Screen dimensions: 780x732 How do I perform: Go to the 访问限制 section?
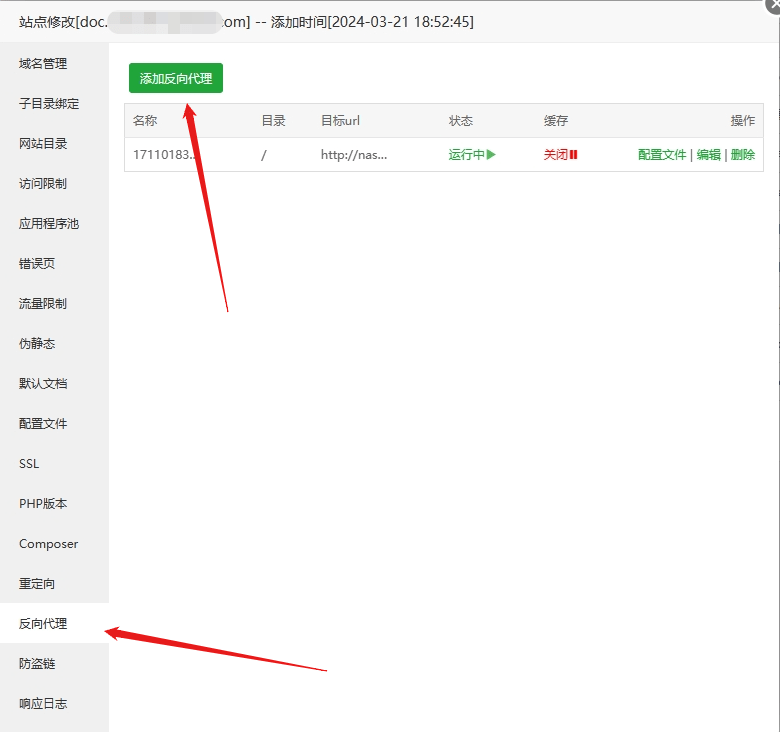(43, 184)
